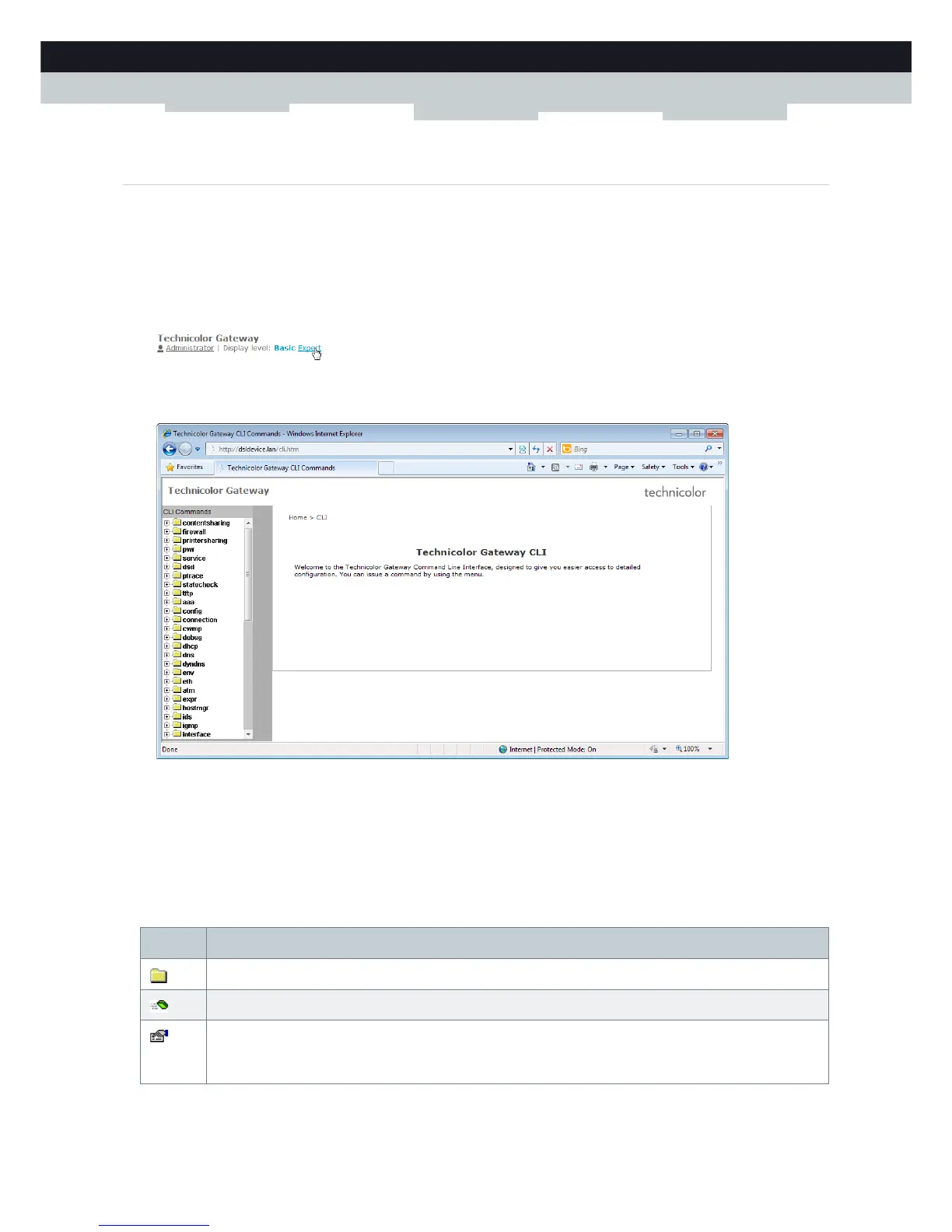The width and height of the screenshot is (952, 1232).
Task: Select the dns command group
Action: (188, 655)
